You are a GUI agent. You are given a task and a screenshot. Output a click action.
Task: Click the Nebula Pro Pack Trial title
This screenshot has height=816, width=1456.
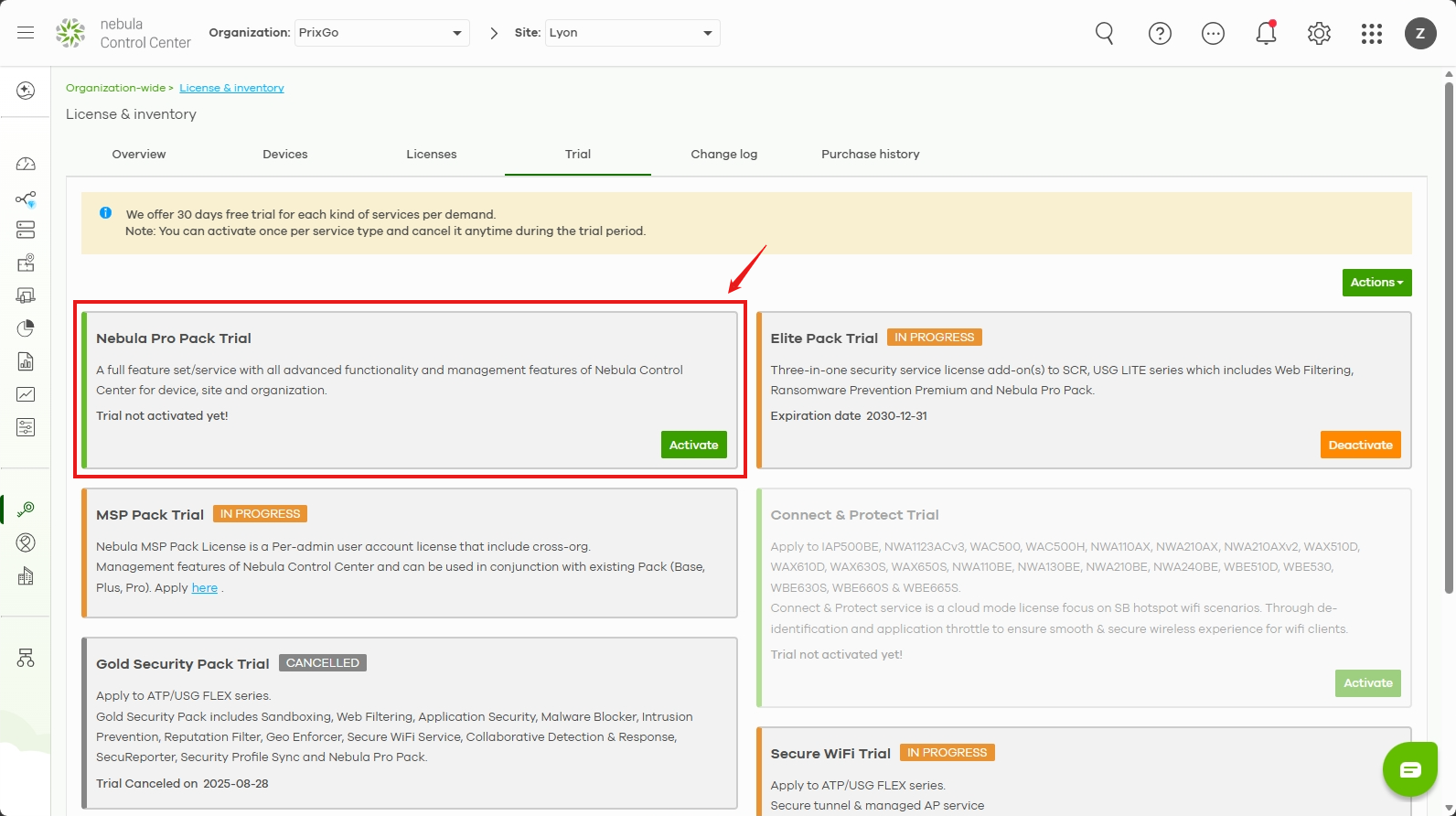pos(174,338)
